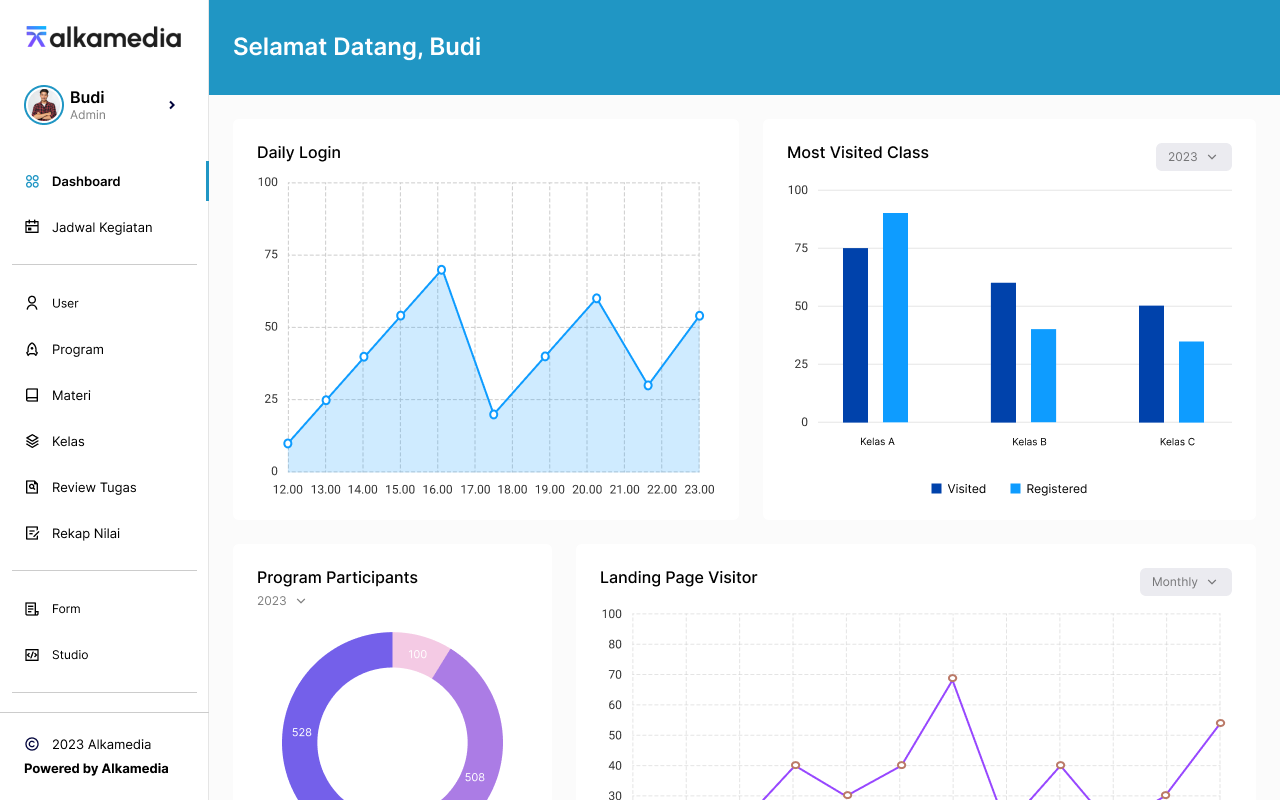Toggle the Registered legend item
The height and width of the screenshot is (800, 1280).
tap(1048, 489)
